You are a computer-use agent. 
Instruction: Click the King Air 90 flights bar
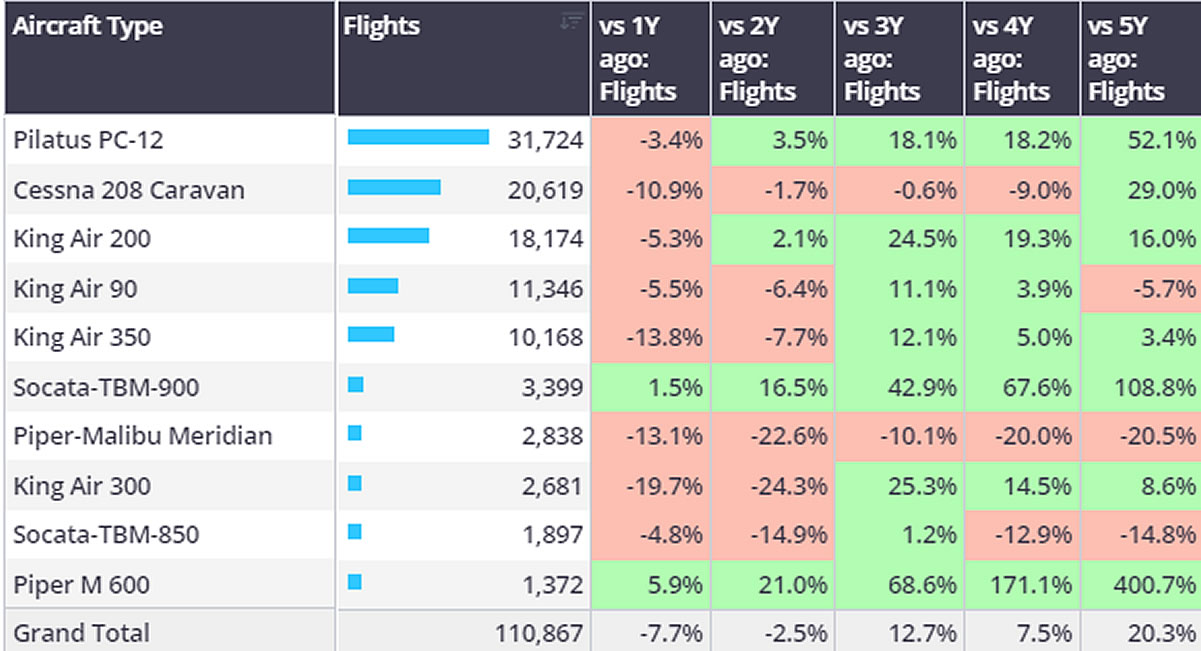373,286
